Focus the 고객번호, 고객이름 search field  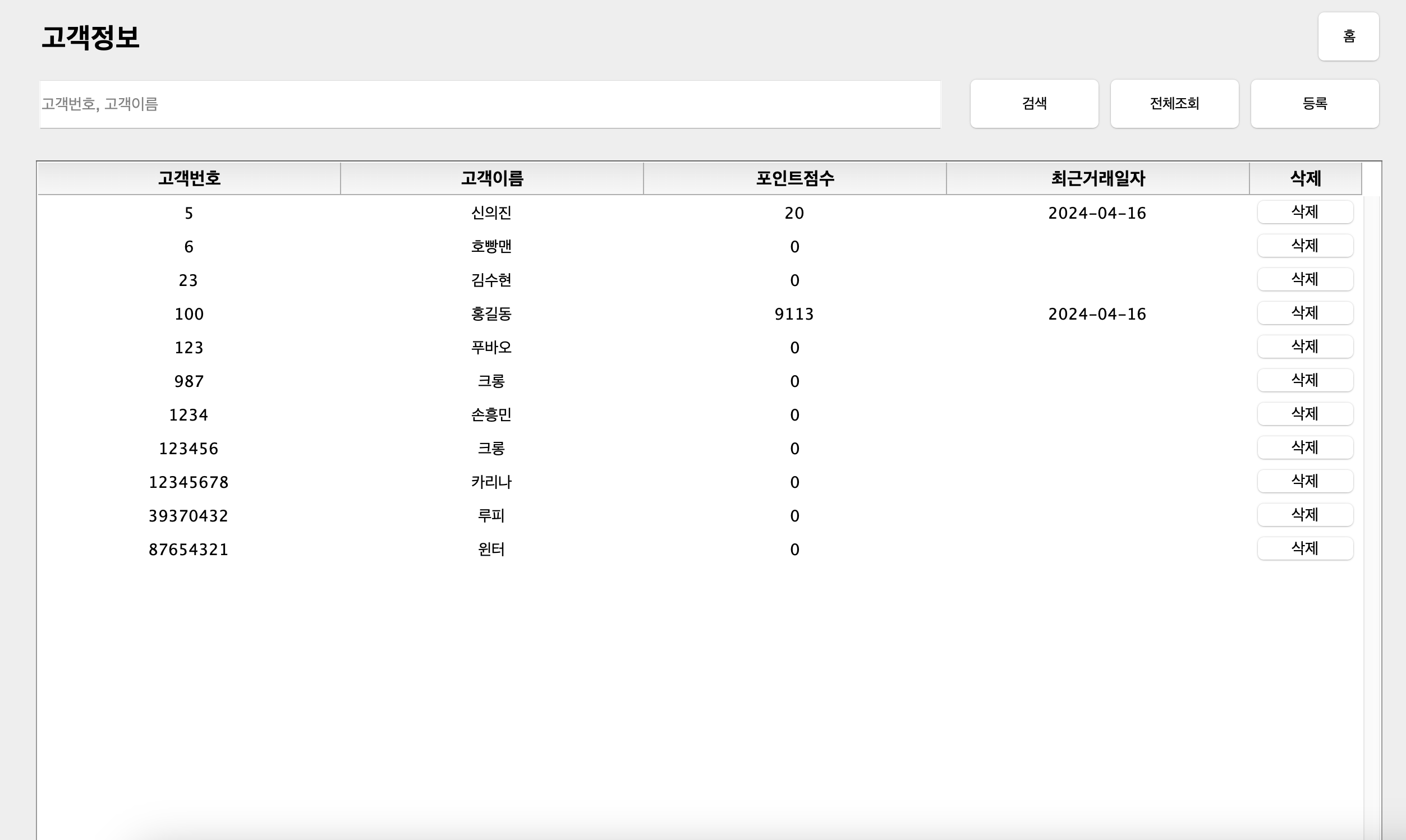(x=490, y=104)
